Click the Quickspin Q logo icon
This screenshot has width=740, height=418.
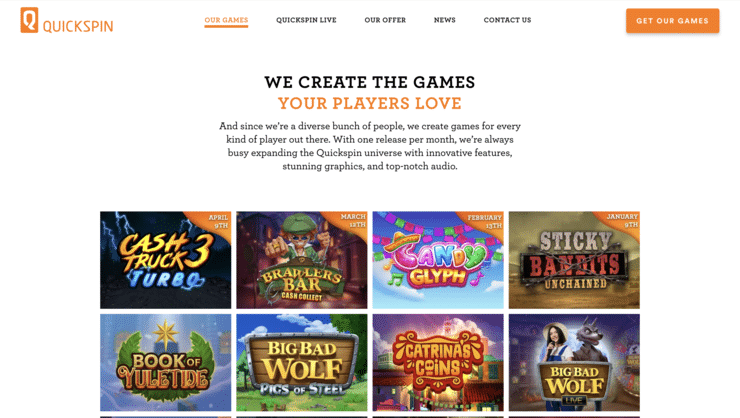(29, 20)
